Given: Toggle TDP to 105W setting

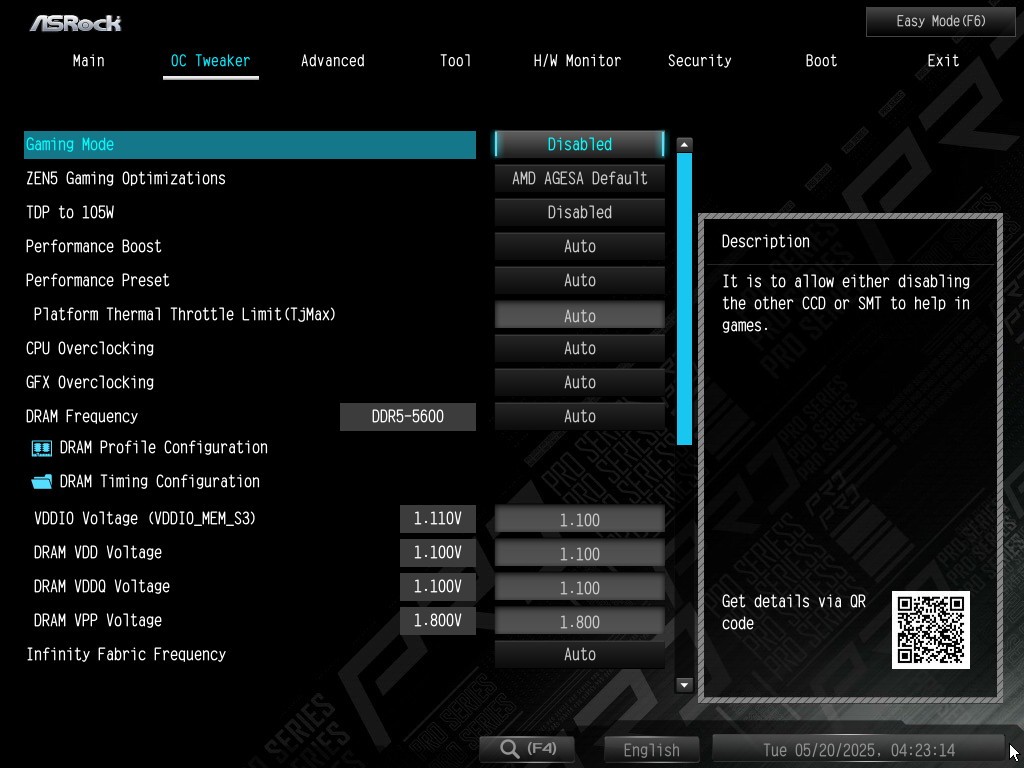Looking at the screenshot, I should (x=580, y=212).
